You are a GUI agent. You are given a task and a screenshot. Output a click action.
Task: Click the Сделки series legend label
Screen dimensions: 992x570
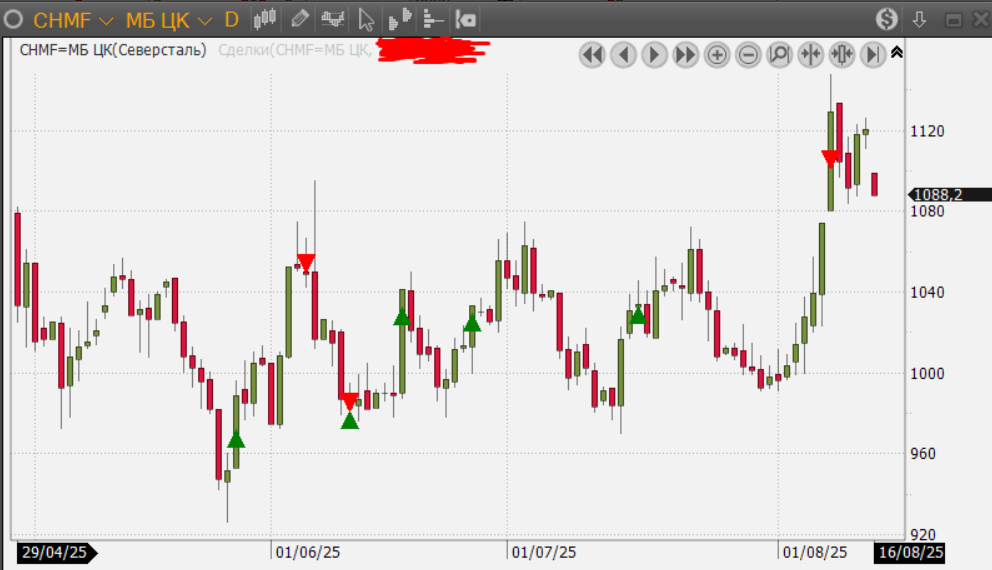[x=295, y=50]
